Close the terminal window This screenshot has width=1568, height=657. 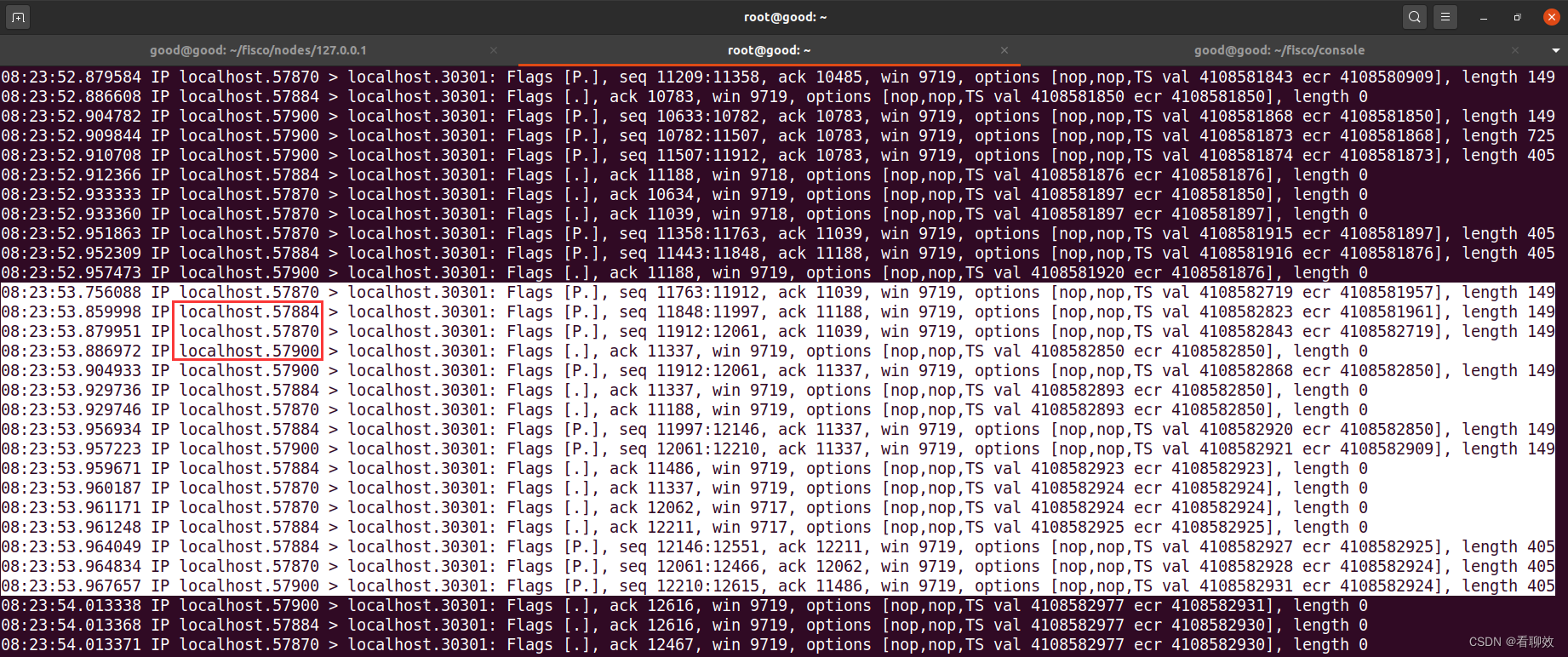point(1551,17)
